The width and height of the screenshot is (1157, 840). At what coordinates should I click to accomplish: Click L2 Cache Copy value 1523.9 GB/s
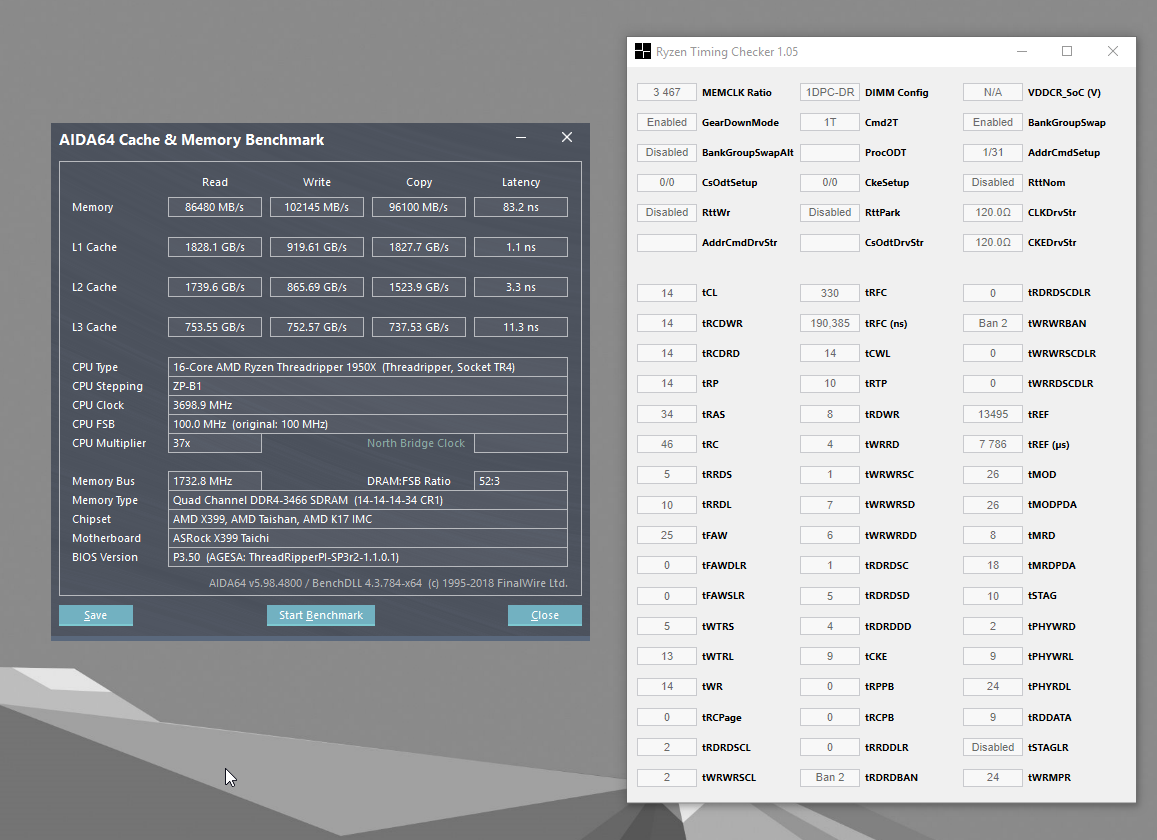[418, 286]
